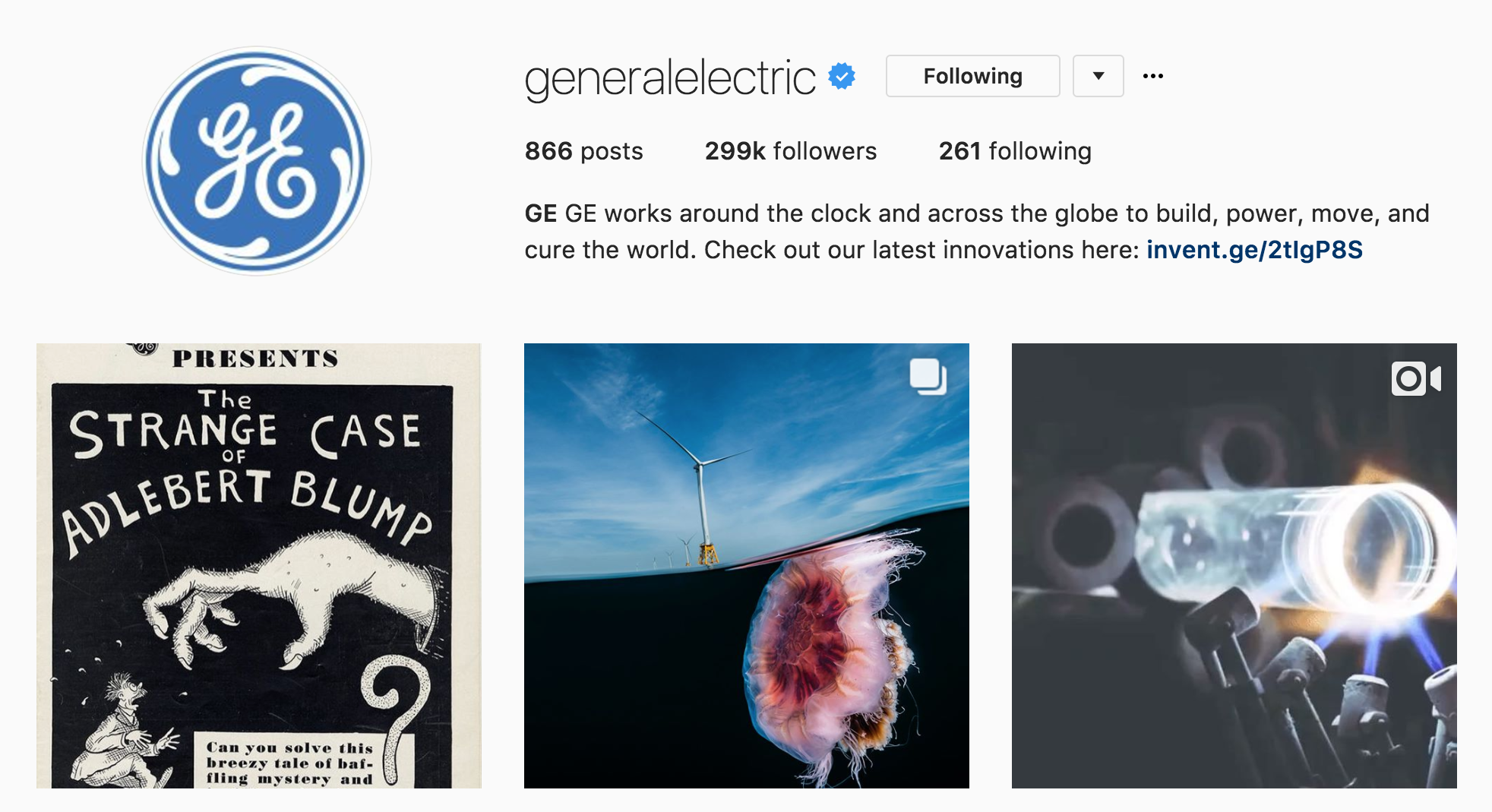This screenshot has width=1492, height=812.
Task: Click the multi-image carousel icon on jellyfish post
Action: (x=928, y=376)
